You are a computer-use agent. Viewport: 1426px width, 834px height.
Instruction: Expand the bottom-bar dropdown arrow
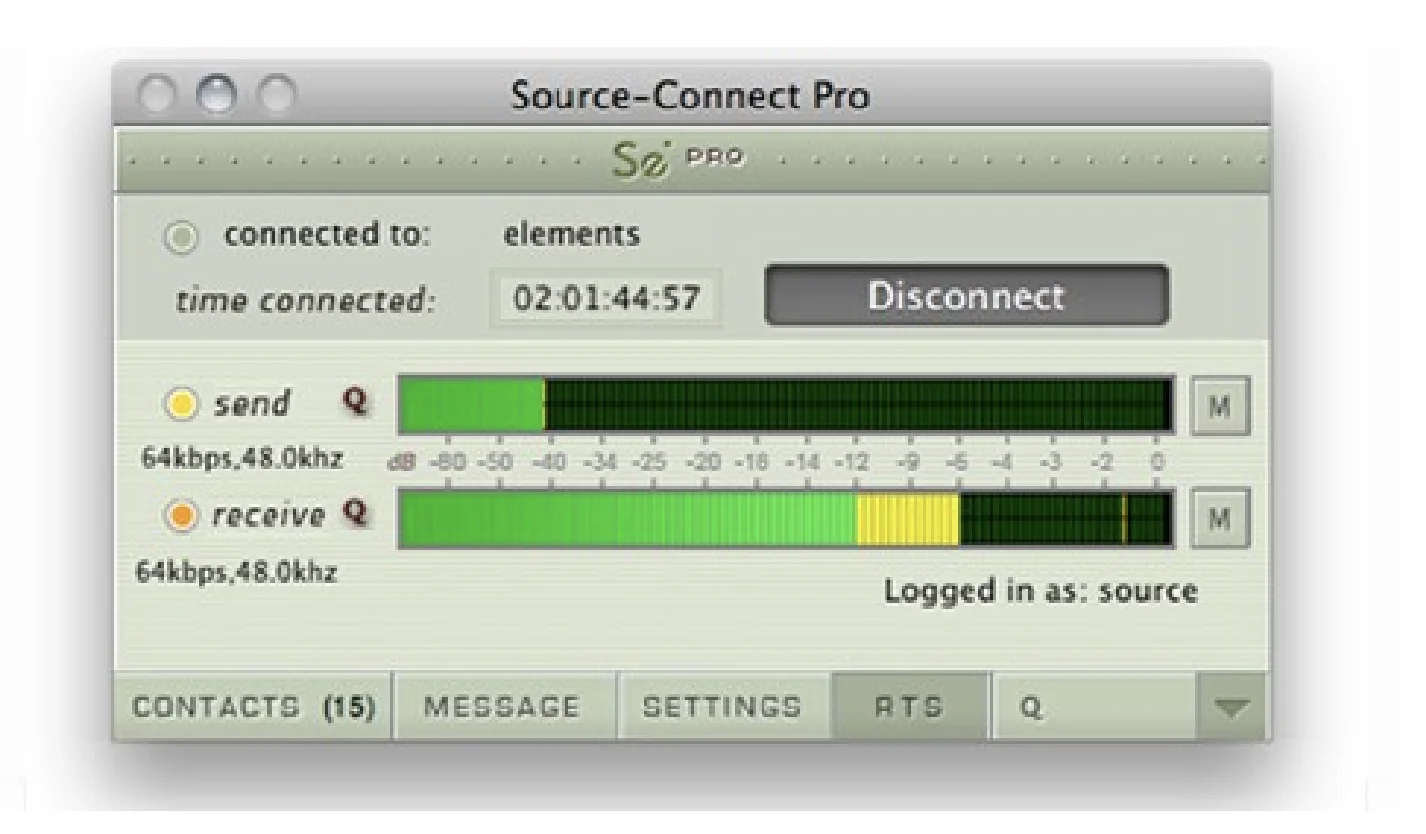[1233, 707]
